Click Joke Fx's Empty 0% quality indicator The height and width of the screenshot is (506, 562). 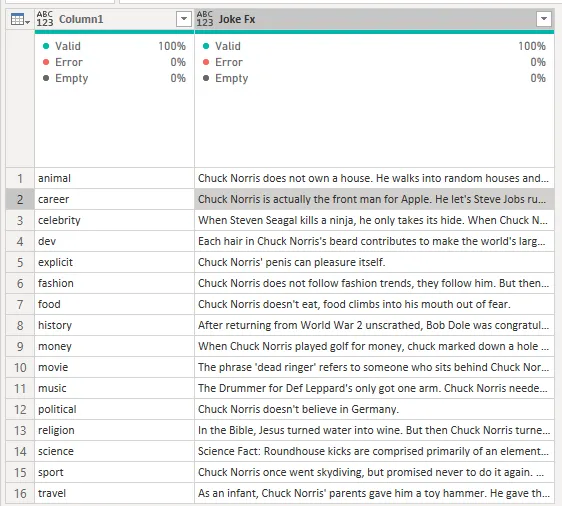pyautogui.click(x=374, y=78)
